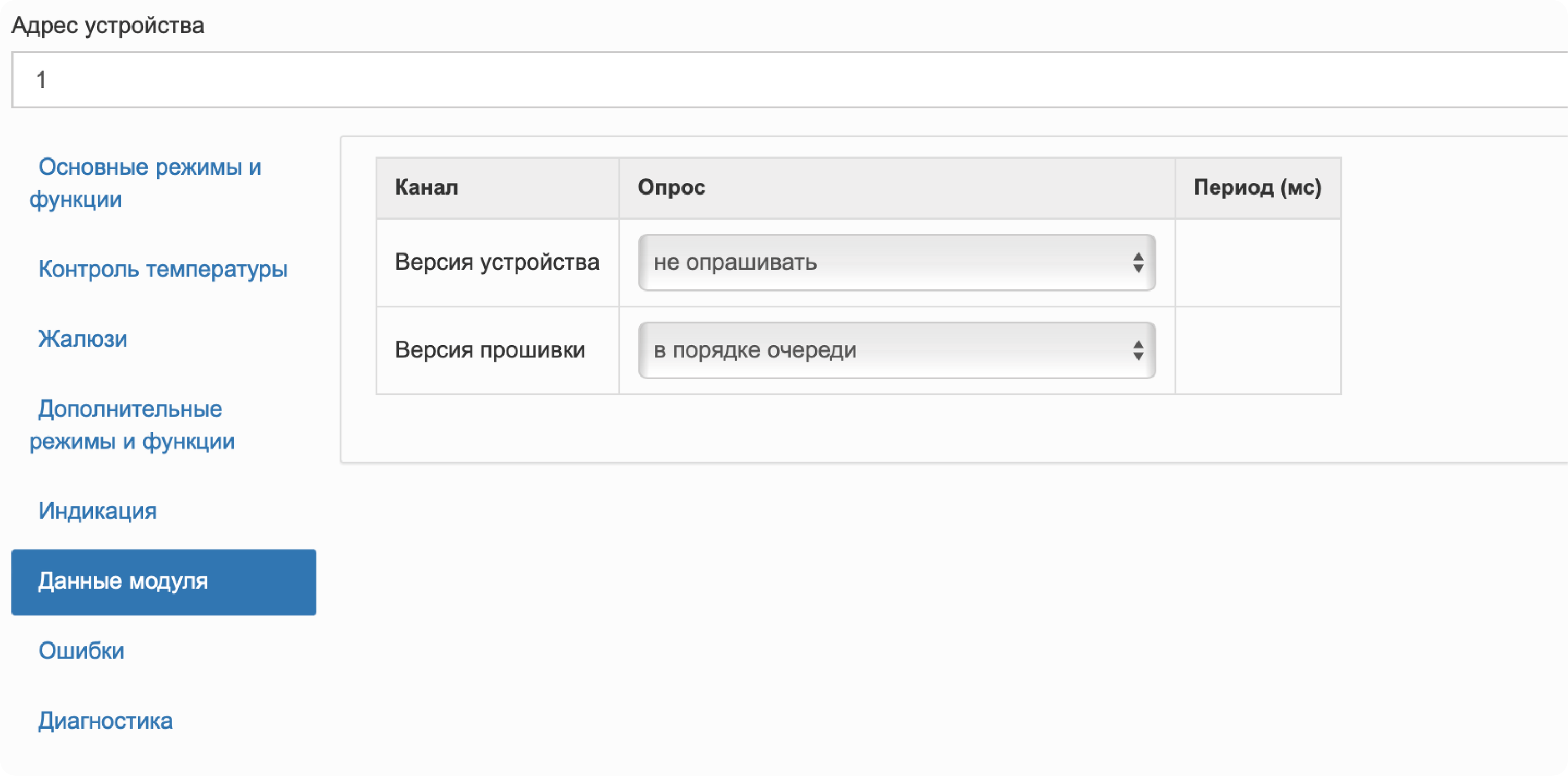1568x776 pixels.
Task: Open the Индикация section
Action: pos(98,511)
